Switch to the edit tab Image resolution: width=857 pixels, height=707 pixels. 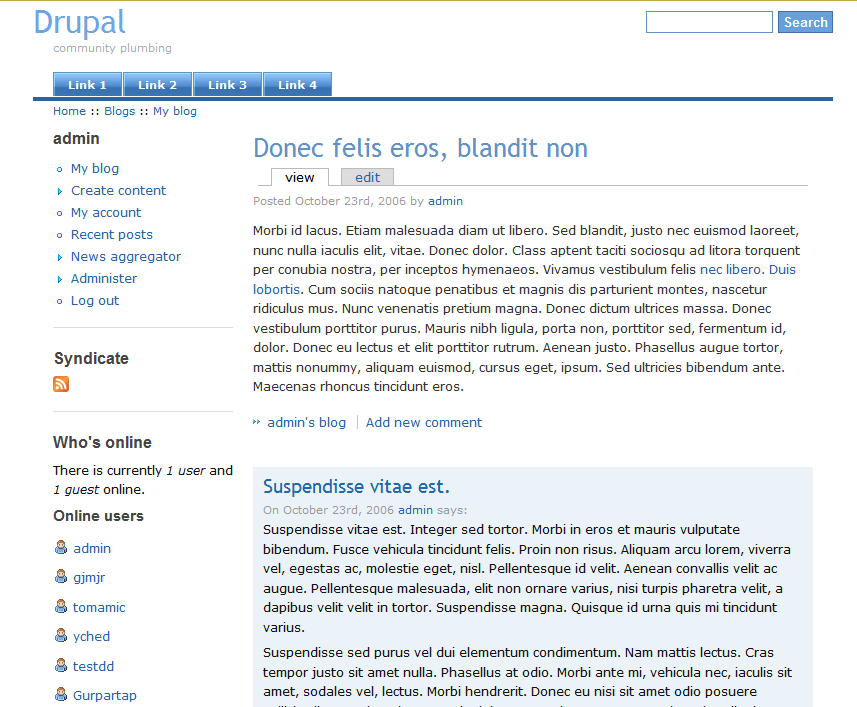367,177
